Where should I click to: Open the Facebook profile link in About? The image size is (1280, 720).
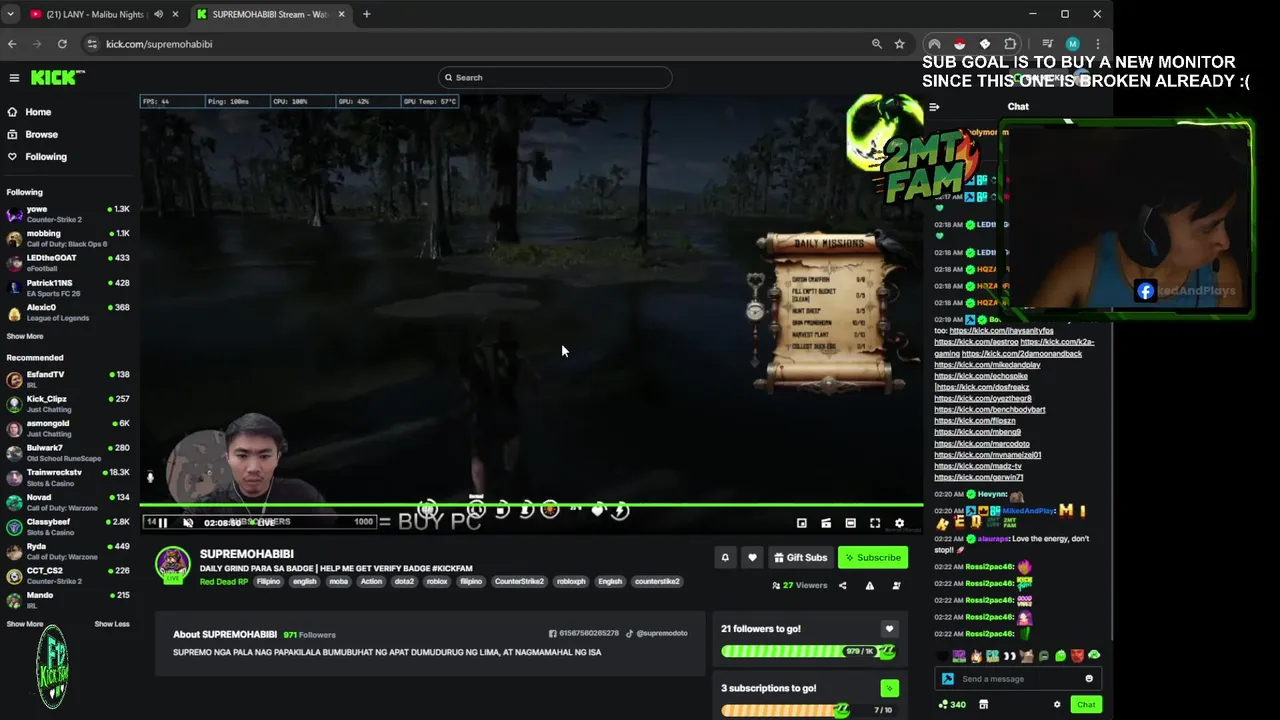pos(584,634)
